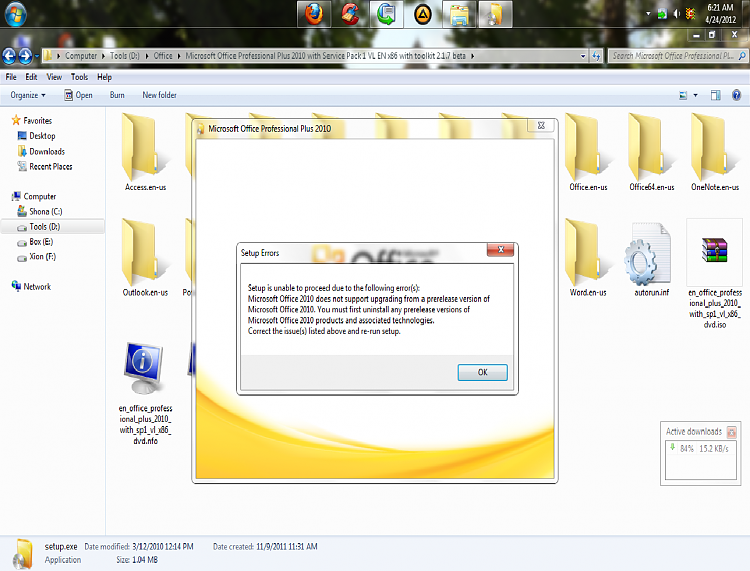Select the Word.en-us folder
Viewport: 750px width, 571px height.
coord(588,258)
